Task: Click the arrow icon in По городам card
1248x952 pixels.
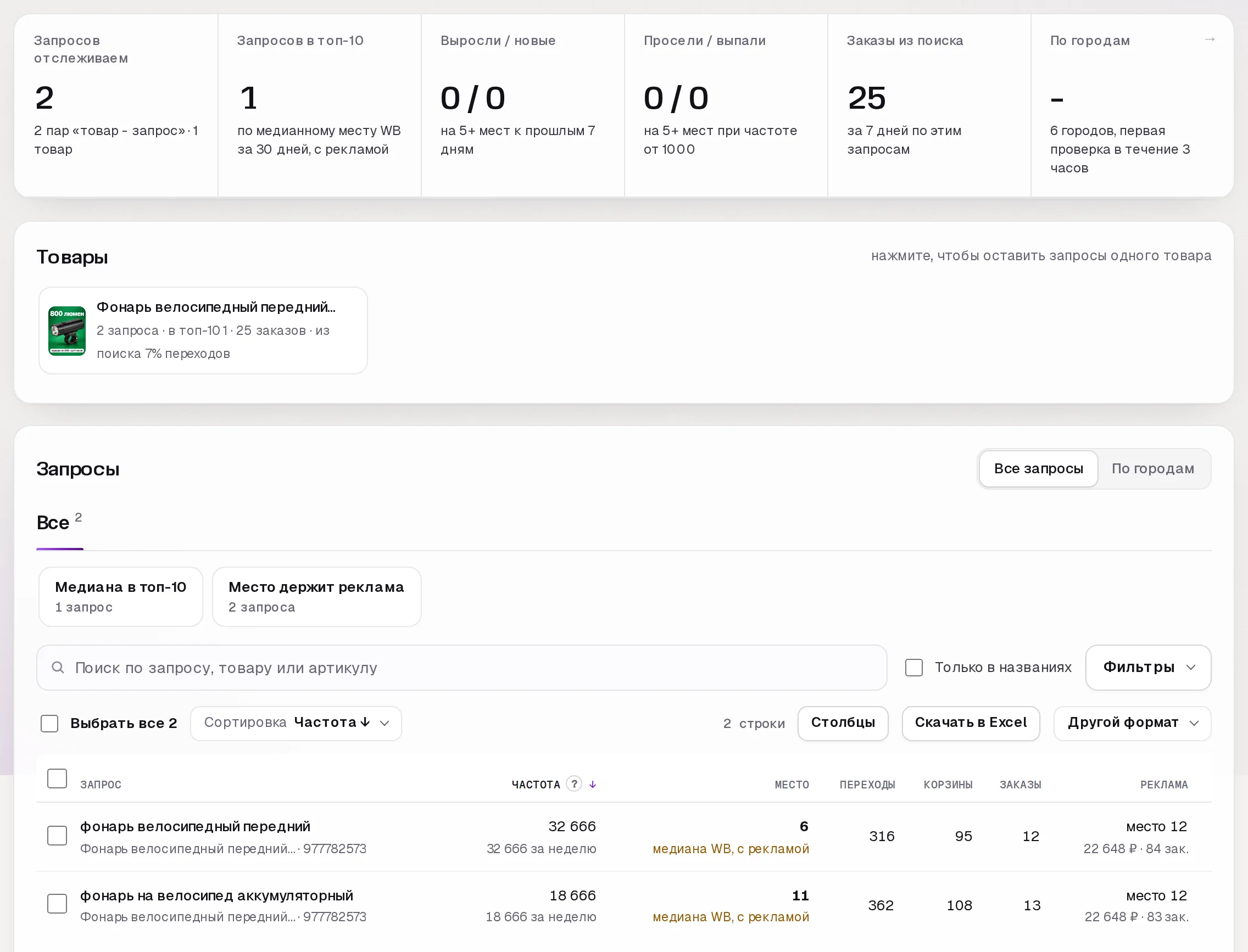Action: tap(1210, 39)
